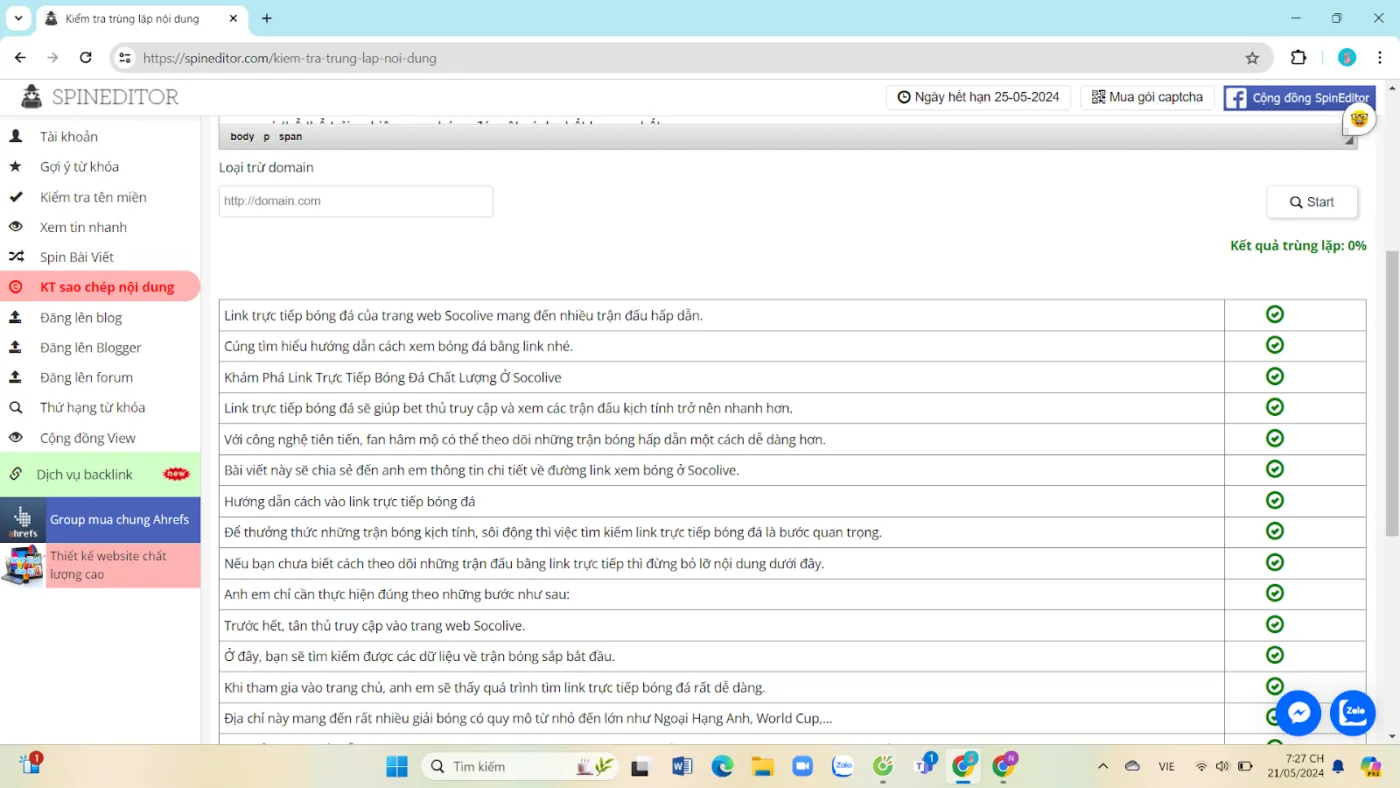Open File Explorer from taskbar
This screenshot has height=788, width=1400.
pyautogui.click(x=763, y=766)
